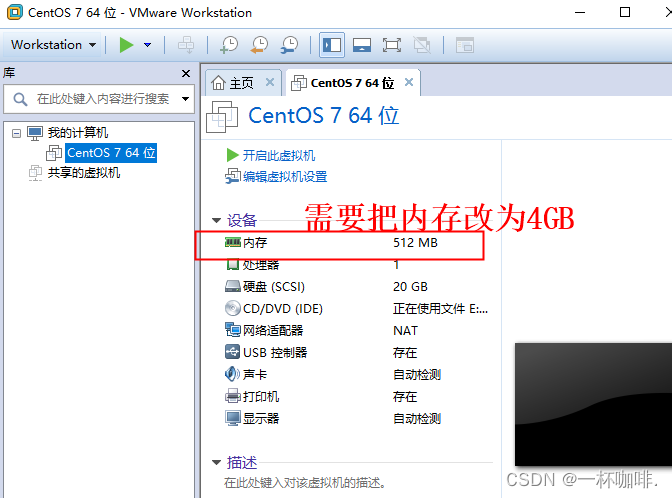The width and height of the screenshot is (672, 498).
Task: Click the large VM icon beside page title
Action: point(222,117)
